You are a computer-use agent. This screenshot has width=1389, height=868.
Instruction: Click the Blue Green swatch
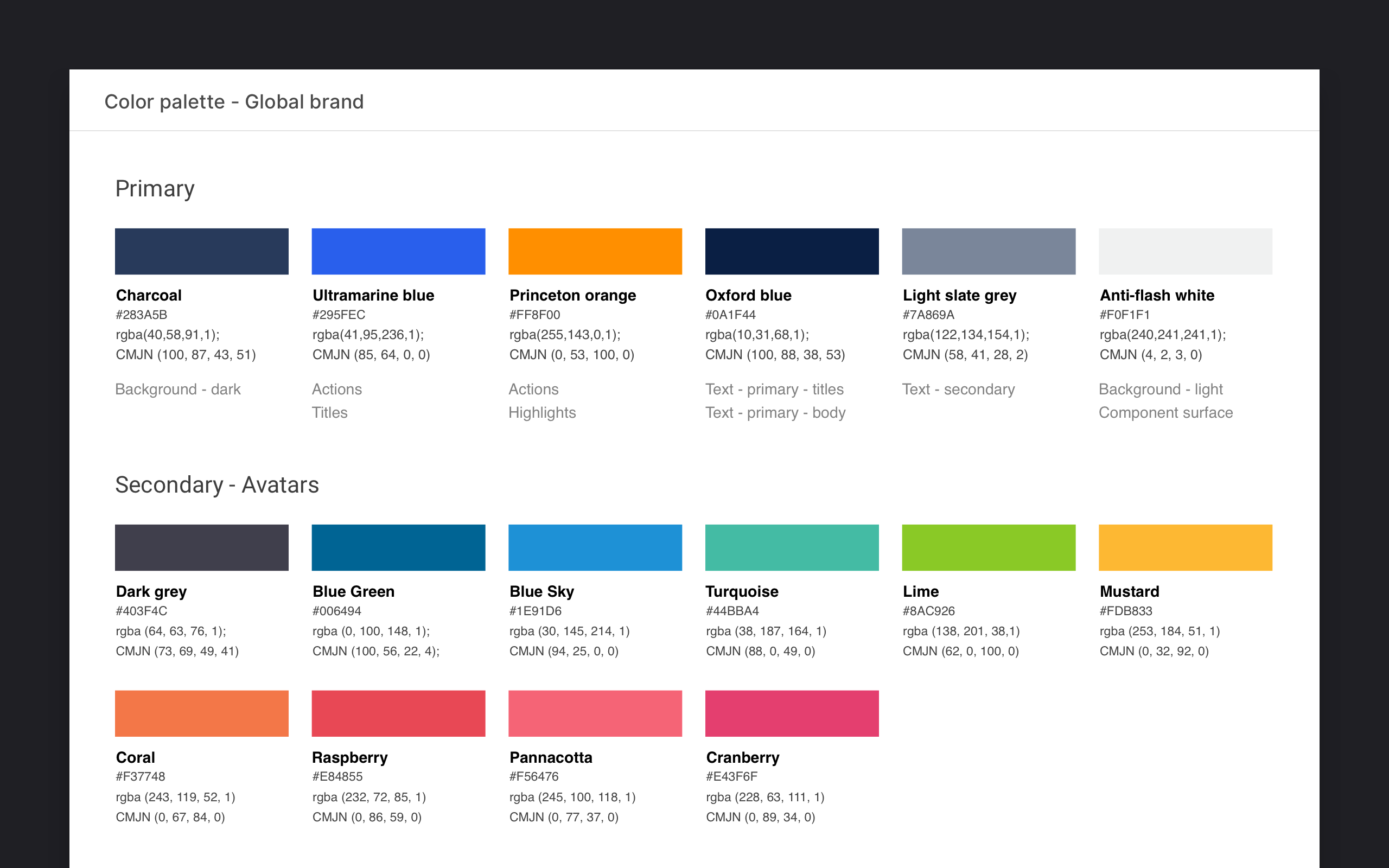click(398, 548)
